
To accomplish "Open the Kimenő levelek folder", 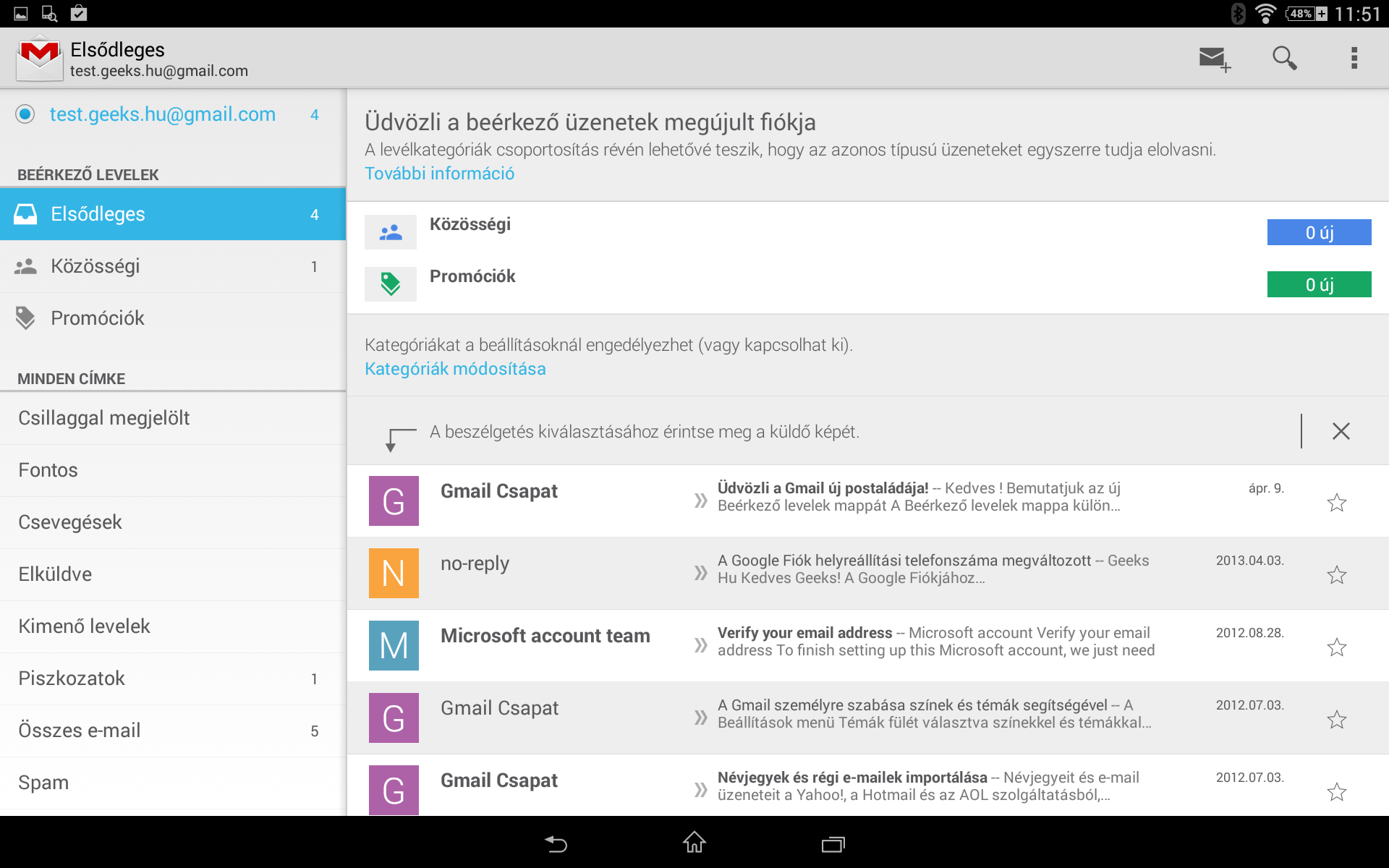I will [x=173, y=626].
